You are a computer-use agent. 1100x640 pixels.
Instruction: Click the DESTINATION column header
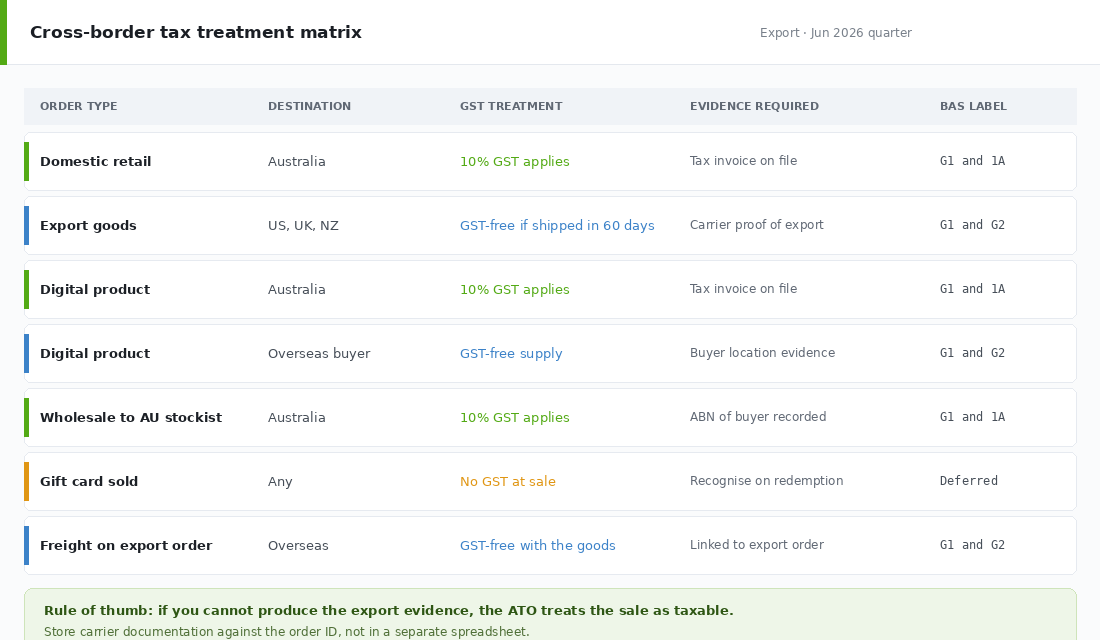309,106
